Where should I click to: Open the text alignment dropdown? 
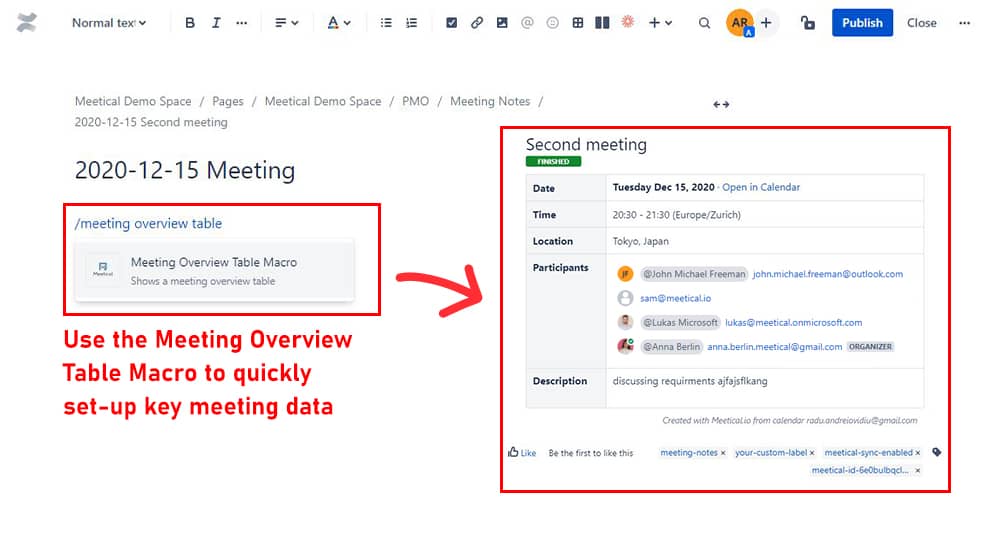click(286, 23)
